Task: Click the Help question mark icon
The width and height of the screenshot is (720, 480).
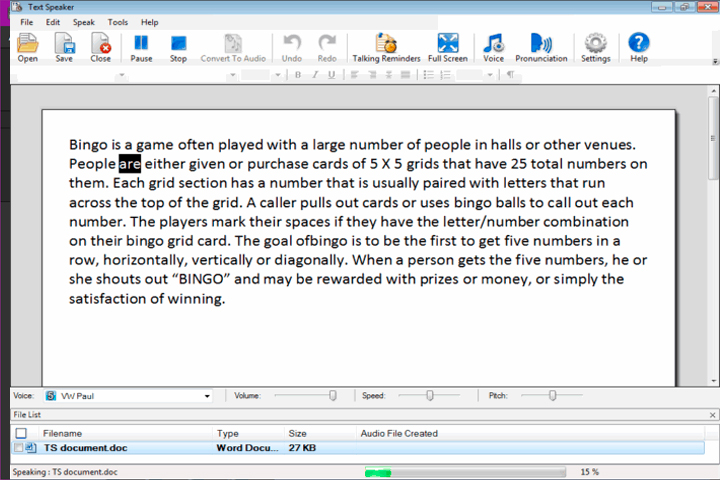Action: pos(639,48)
